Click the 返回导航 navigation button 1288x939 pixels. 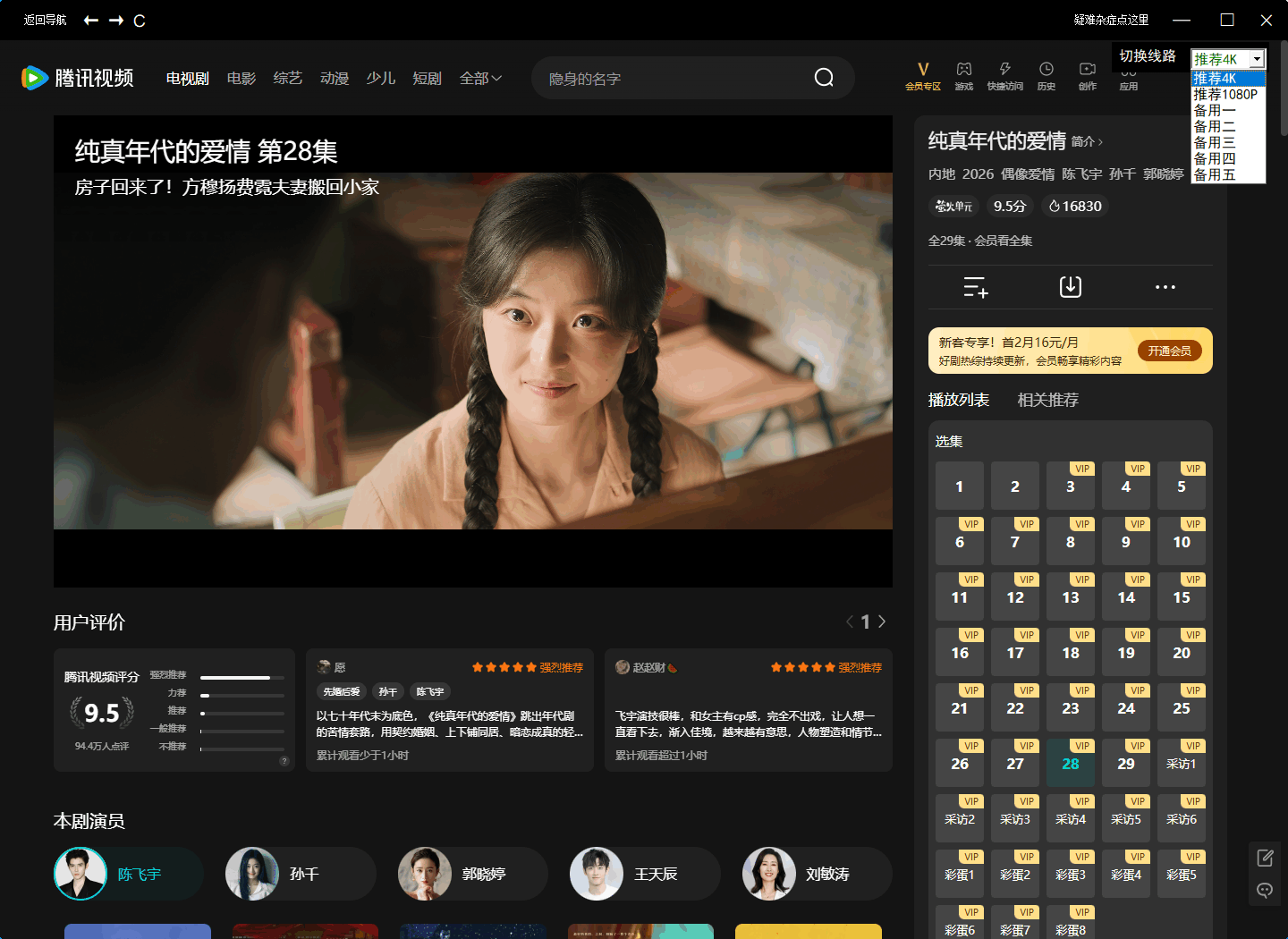pyautogui.click(x=44, y=20)
